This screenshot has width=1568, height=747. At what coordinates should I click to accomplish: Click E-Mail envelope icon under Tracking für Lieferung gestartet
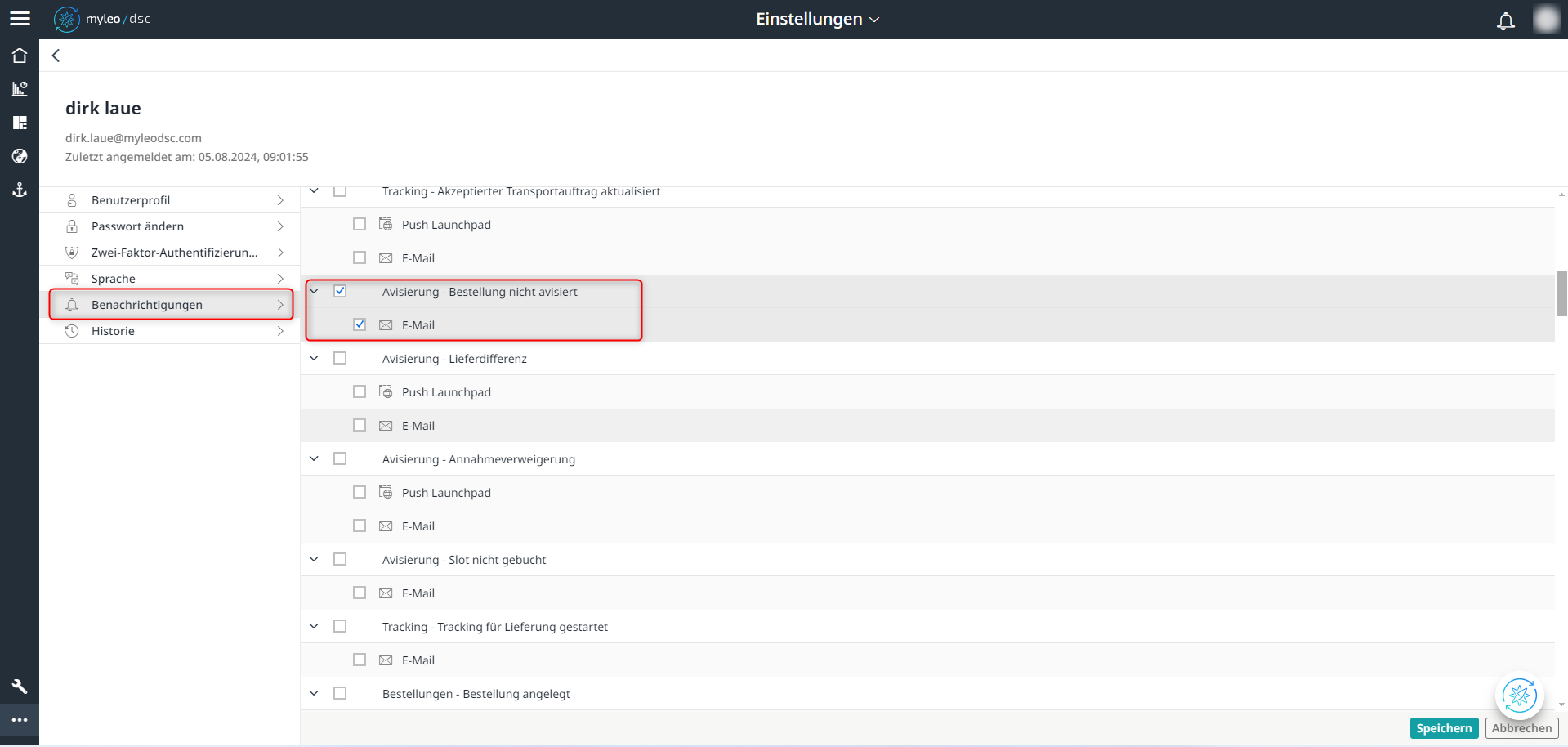(386, 660)
